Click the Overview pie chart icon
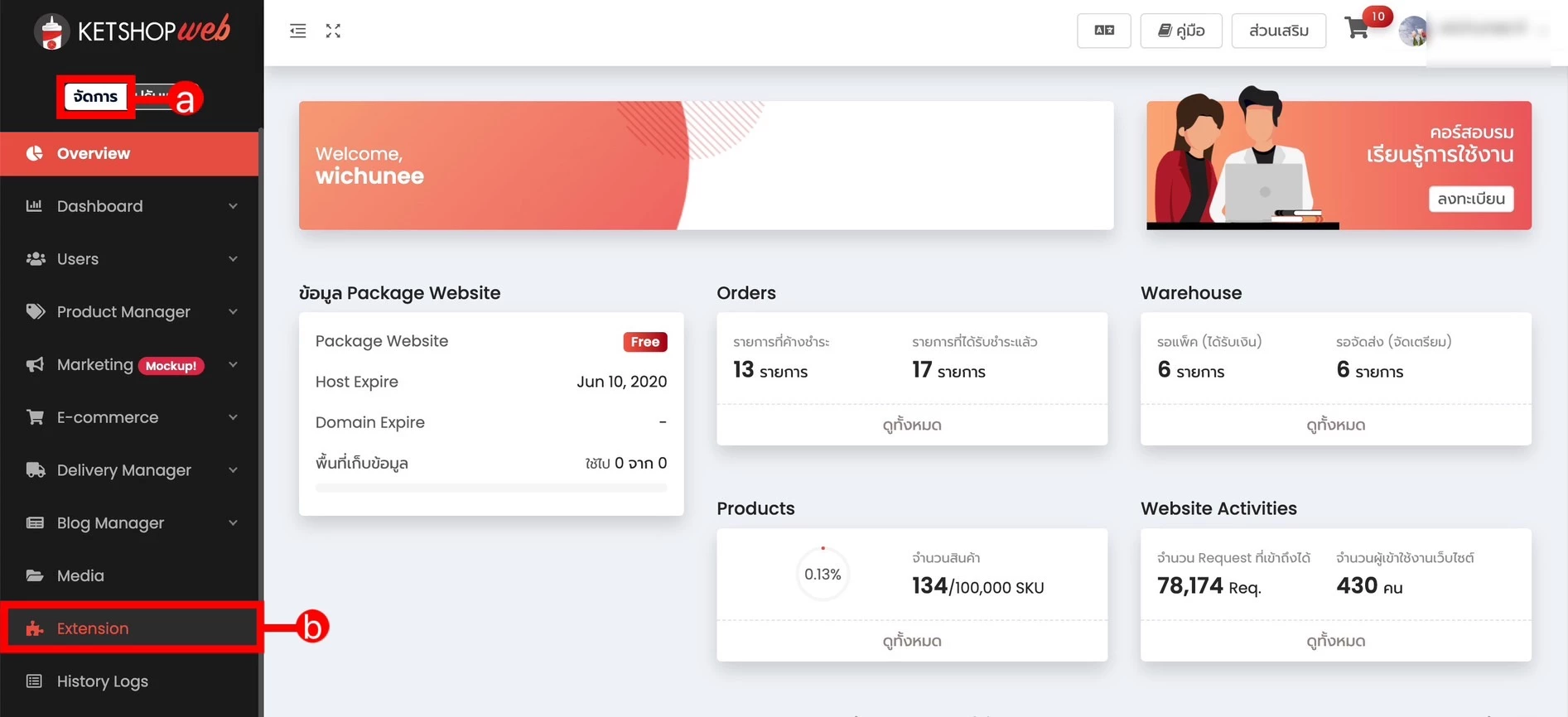The width and height of the screenshot is (1568, 717). [x=34, y=153]
